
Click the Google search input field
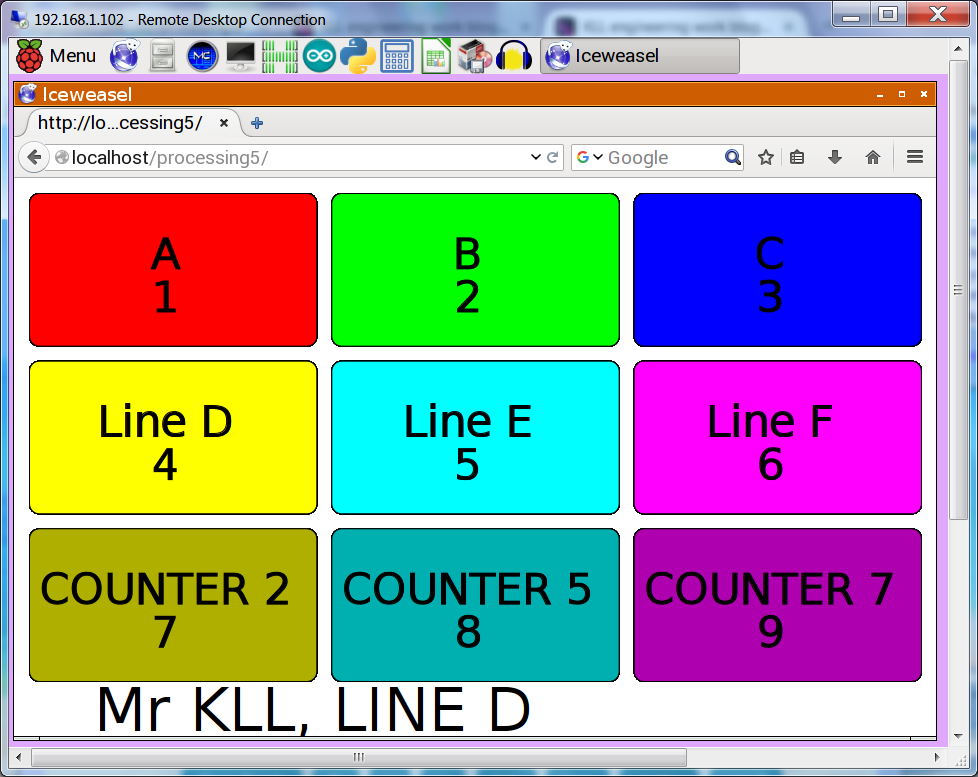click(x=660, y=157)
